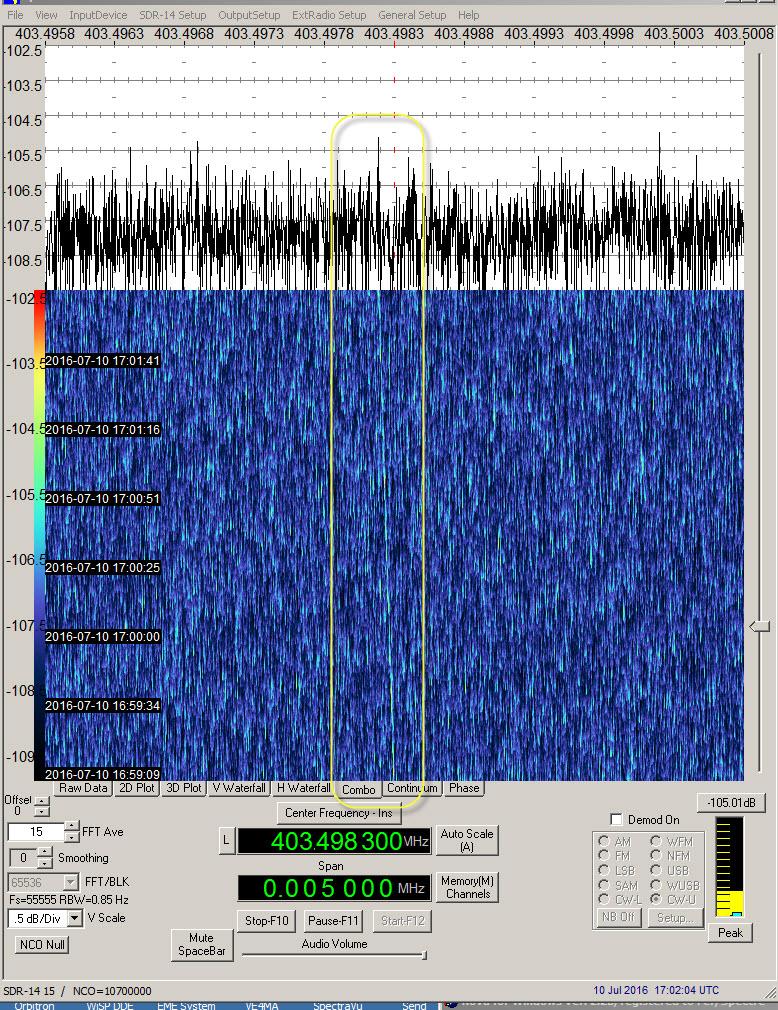Viewport: 778px width, 1010px height.
Task: Click the Orbitron taskbar item
Action: pyautogui.click(x=35, y=1005)
